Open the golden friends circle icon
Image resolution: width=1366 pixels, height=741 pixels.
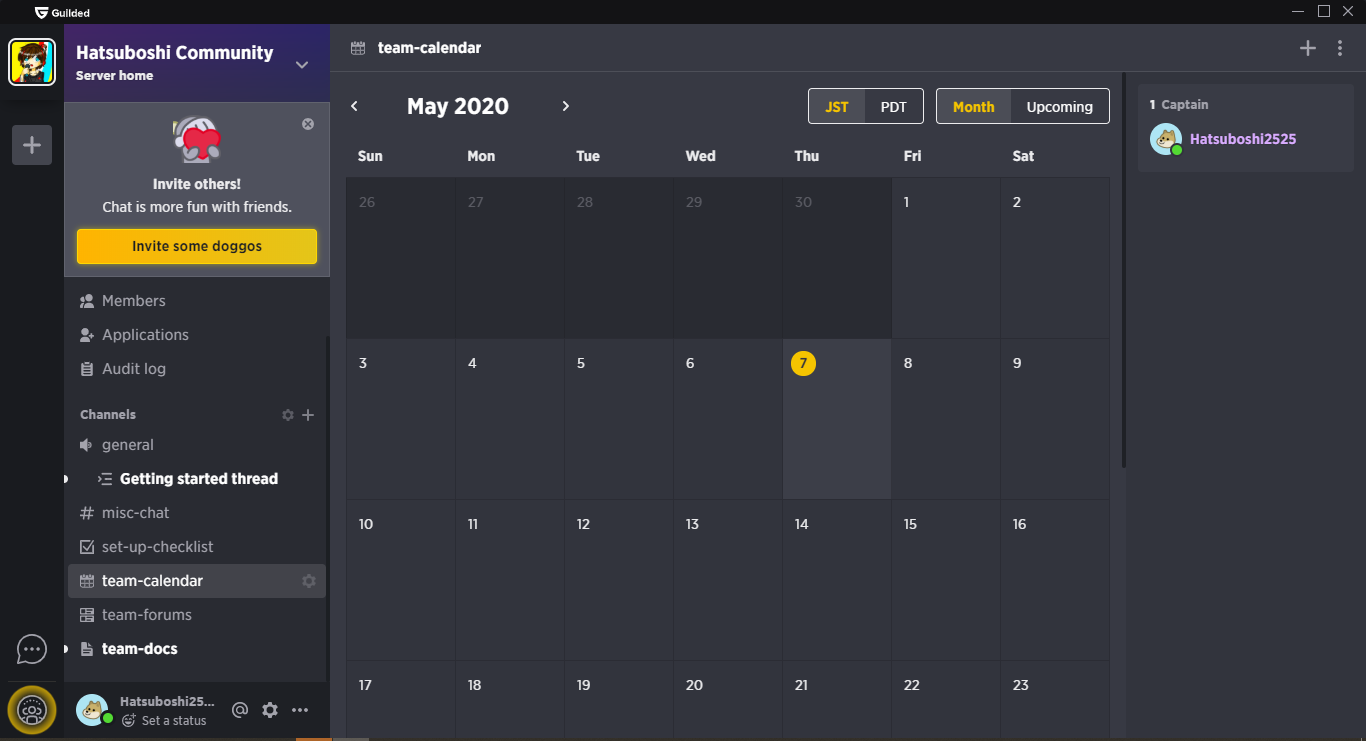(32, 710)
